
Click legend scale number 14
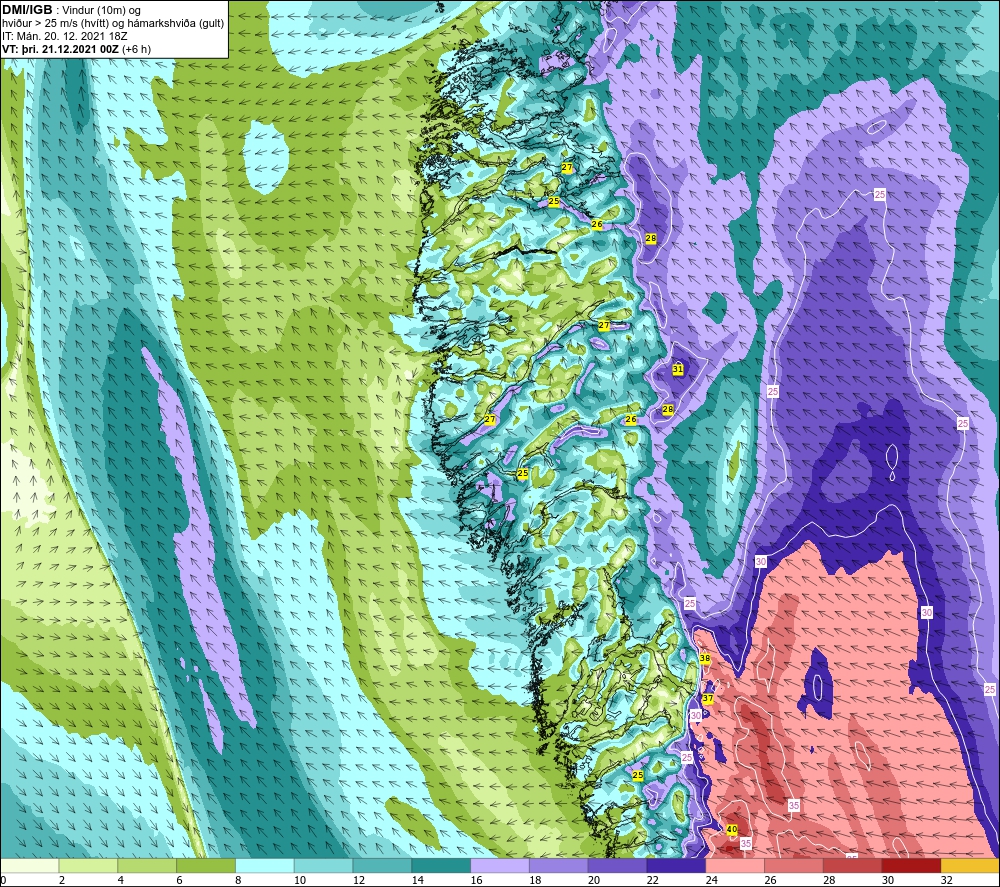418,880
